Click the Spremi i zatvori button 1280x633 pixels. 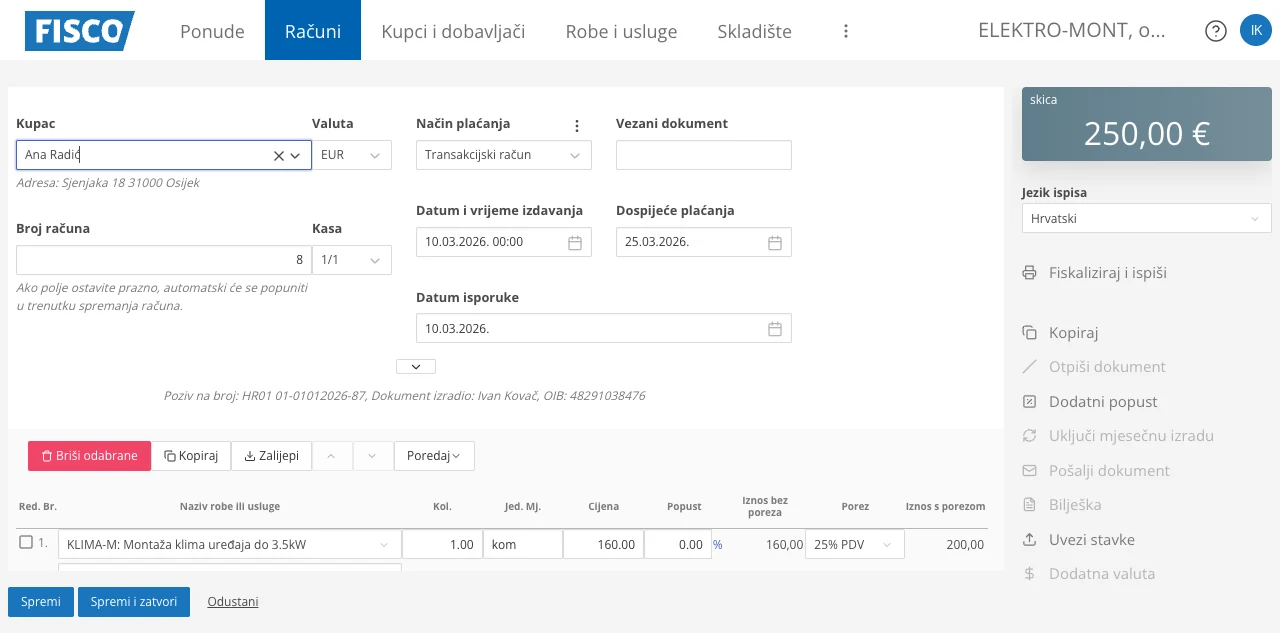pyautogui.click(x=134, y=602)
